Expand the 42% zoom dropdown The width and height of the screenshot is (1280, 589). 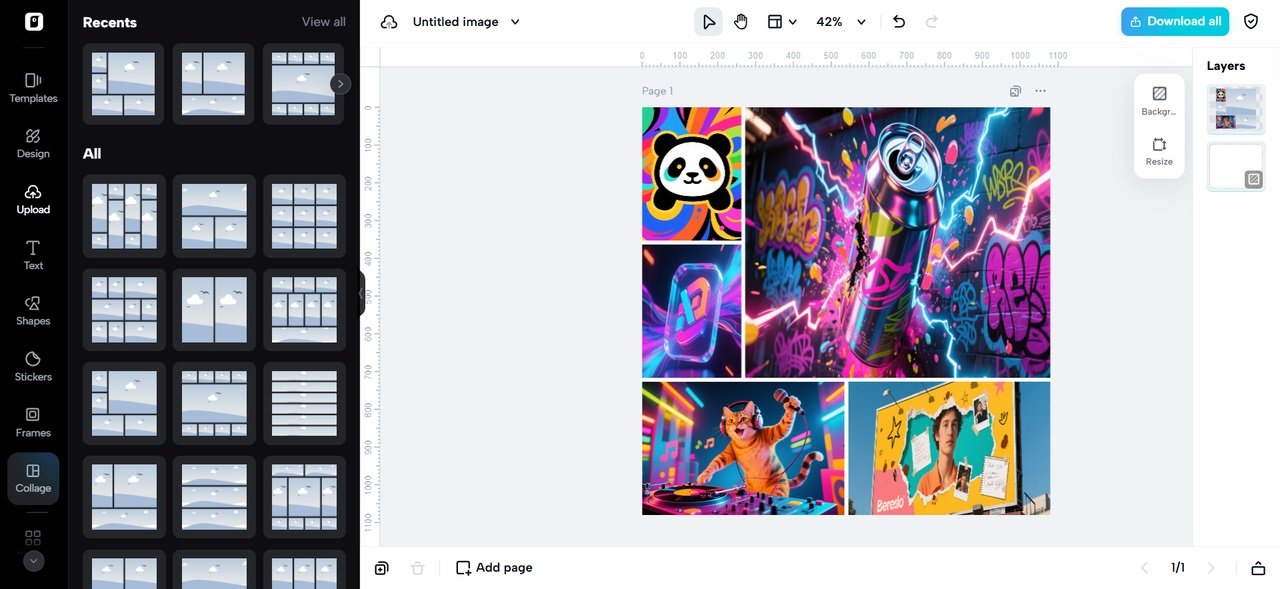(x=861, y=22)
